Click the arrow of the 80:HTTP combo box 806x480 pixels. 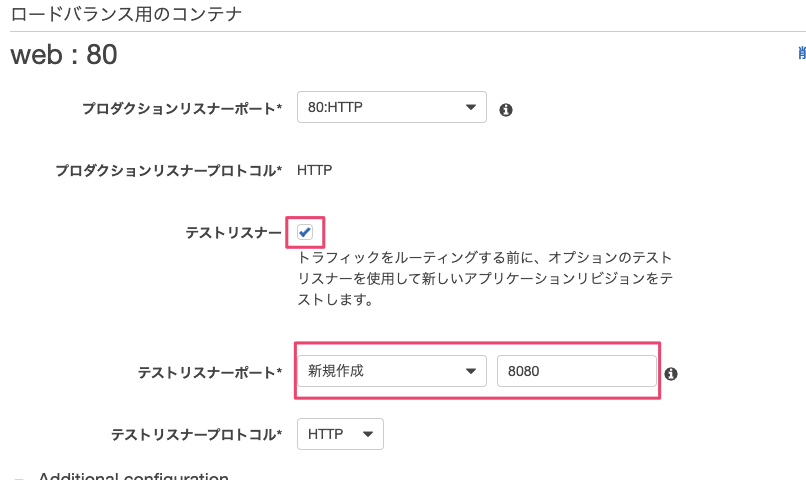(470, 108)
